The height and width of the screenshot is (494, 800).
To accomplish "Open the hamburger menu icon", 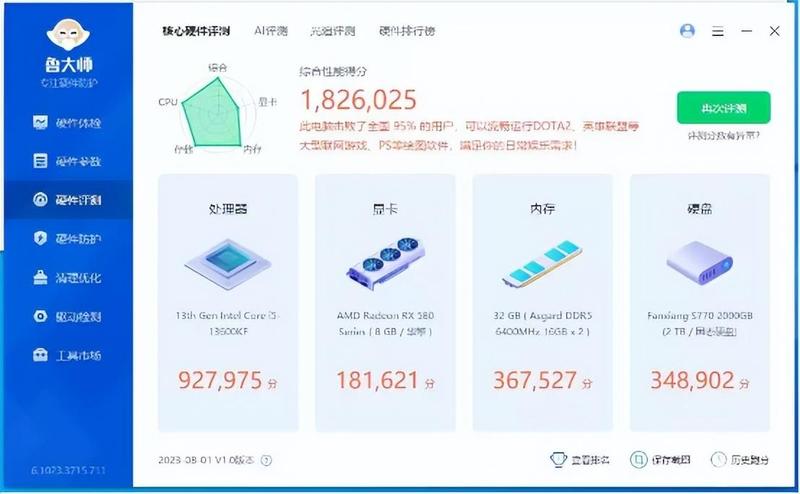I will pyautogui.click(x=718, y=32).
